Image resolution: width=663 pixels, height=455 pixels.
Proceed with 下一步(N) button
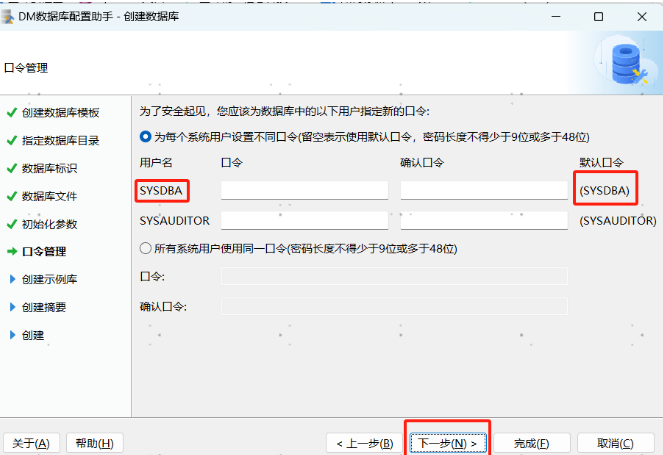tap(448, 444)
